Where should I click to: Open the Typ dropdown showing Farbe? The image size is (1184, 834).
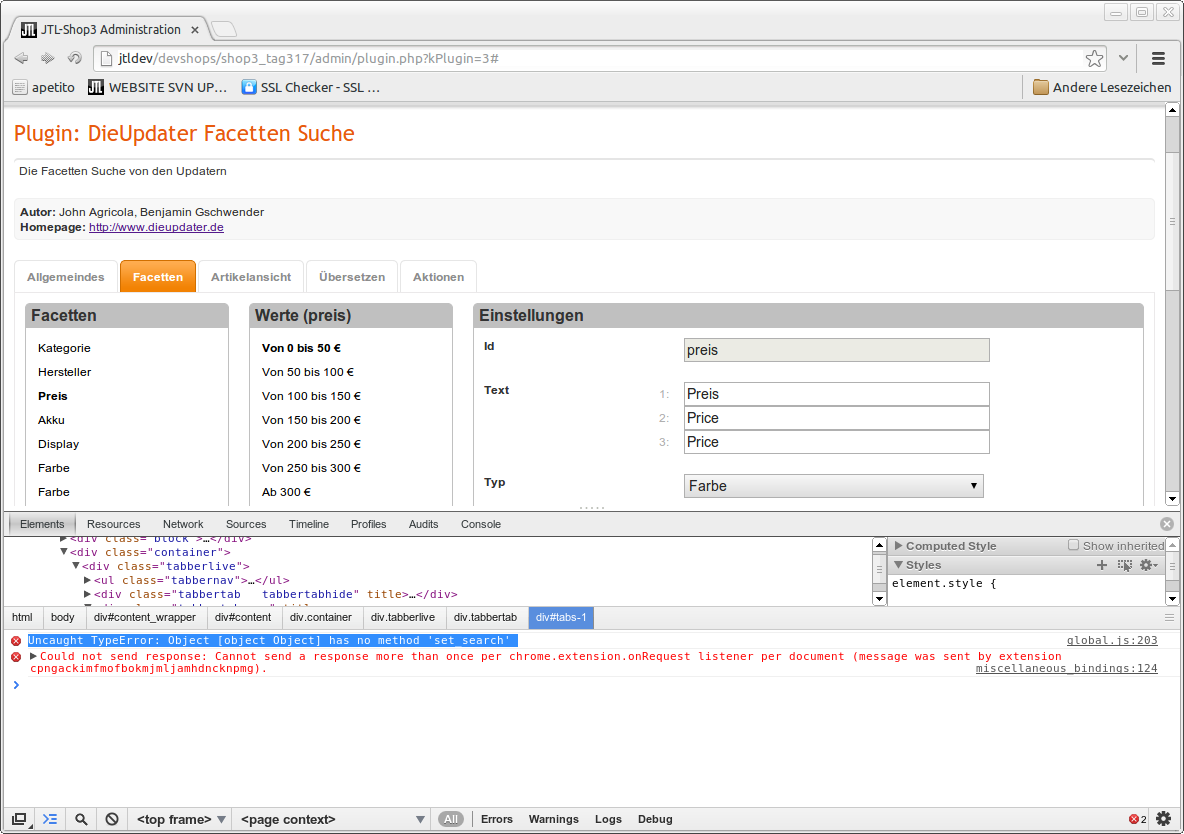(834, 486)
